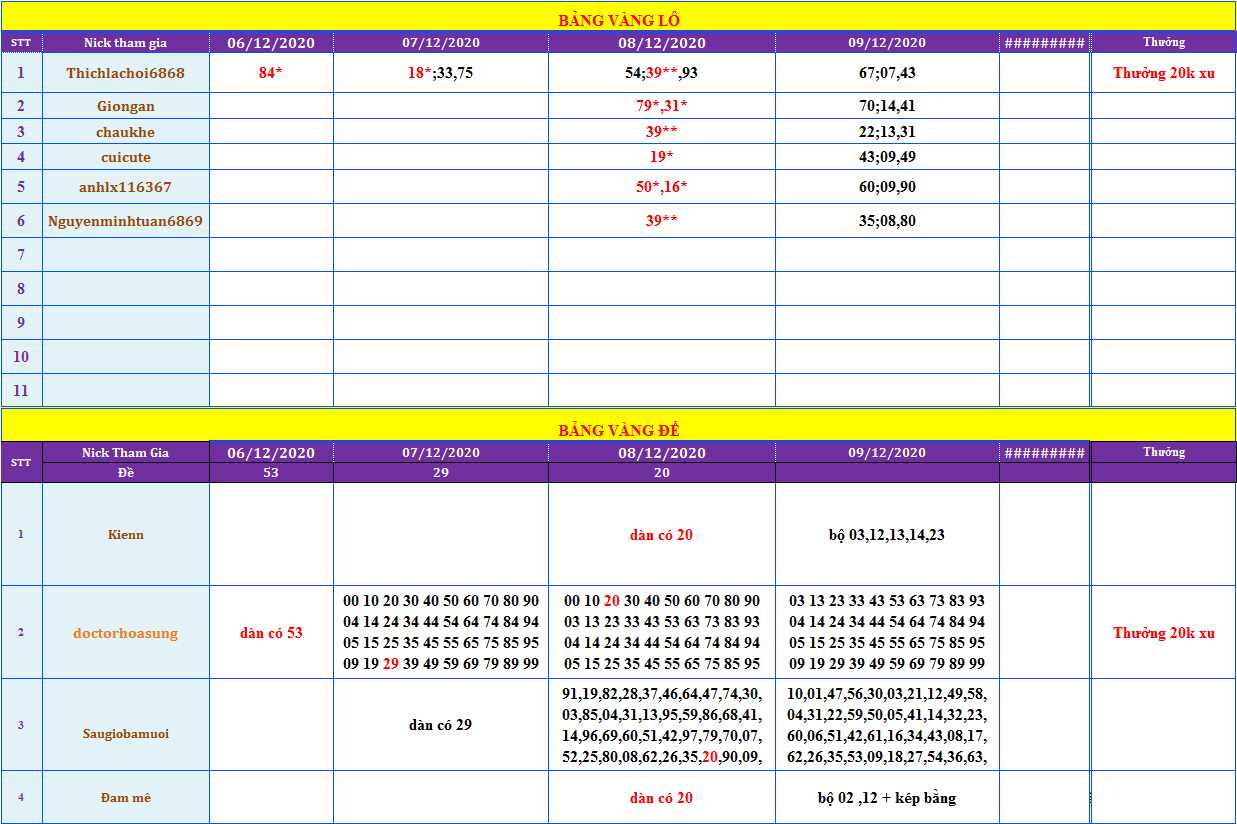Select row number 11 in the Lô table
Image resolution: width=1237 pixels, height=824 pixels.
(21, 391)
